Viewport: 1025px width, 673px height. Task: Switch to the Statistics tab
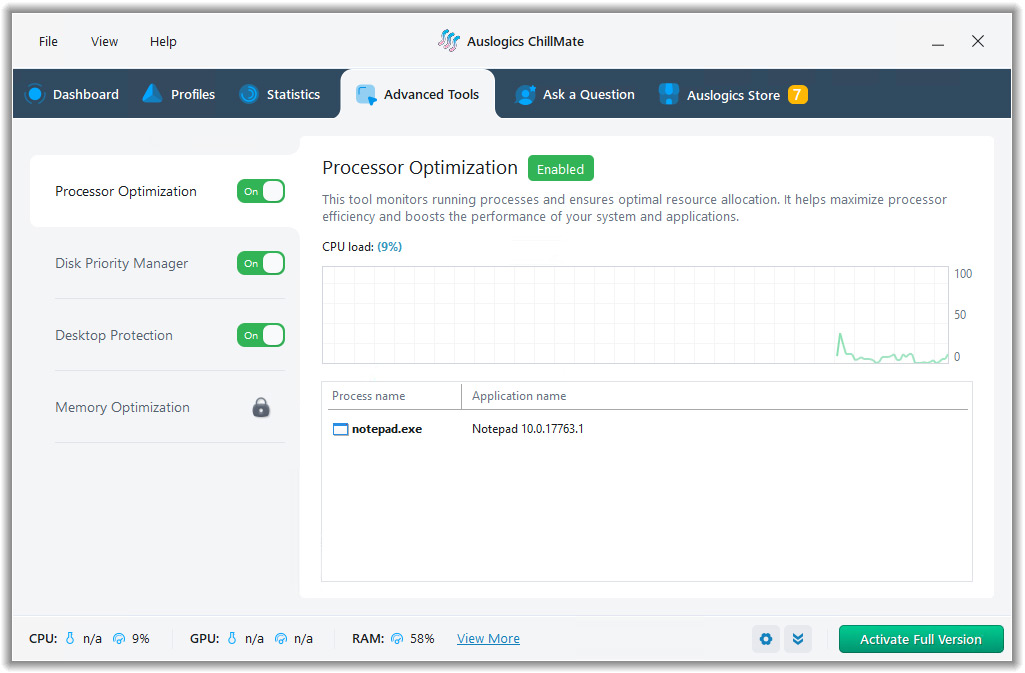tap(280, 94)
